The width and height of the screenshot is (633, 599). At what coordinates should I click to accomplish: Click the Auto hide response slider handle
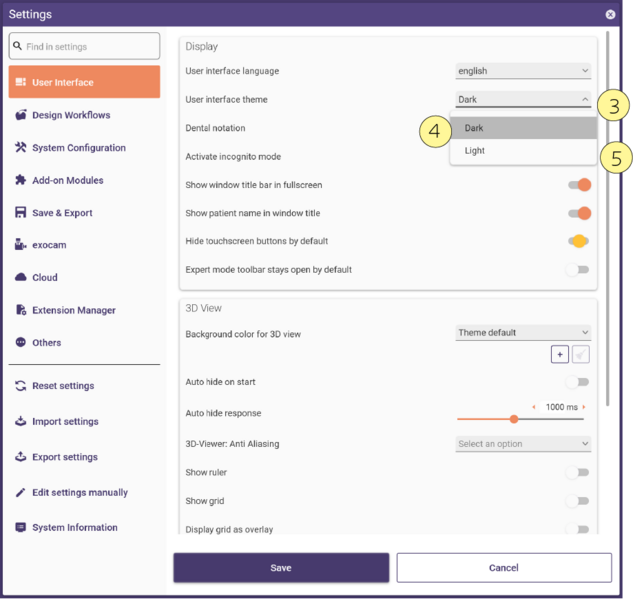coord(514,419)
